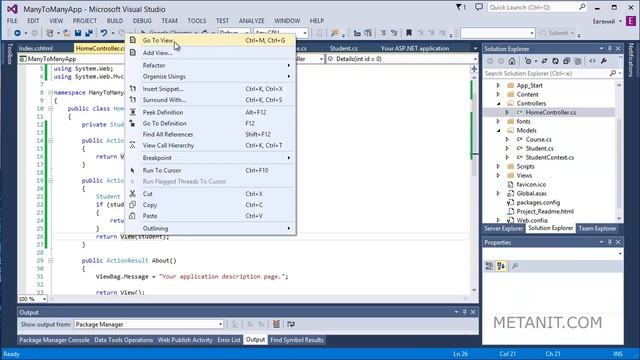640x360 pixels.
Task: Toggle auto-hide pin on the Output panel
Action: (464, 312)
